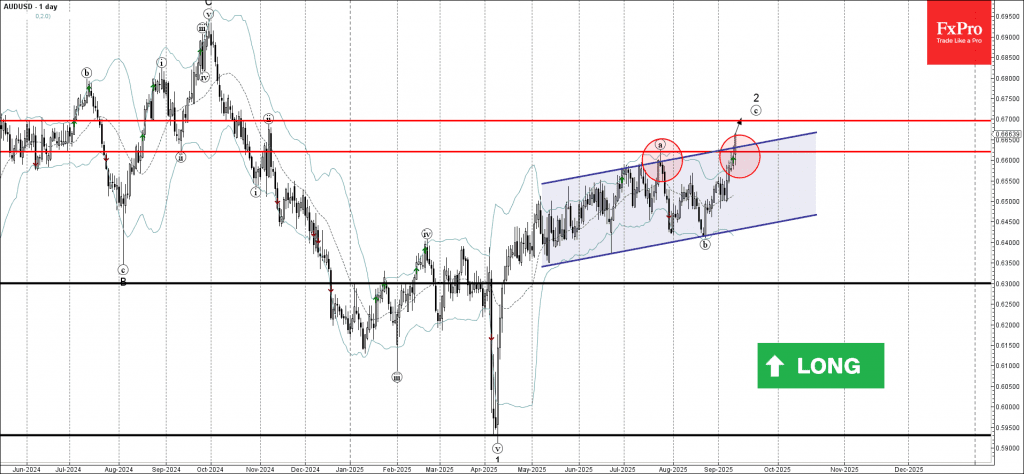The image size is (1024, 474).
Task: Click the 0.66639 current price tag
Action: click(x=1007, y=135)
